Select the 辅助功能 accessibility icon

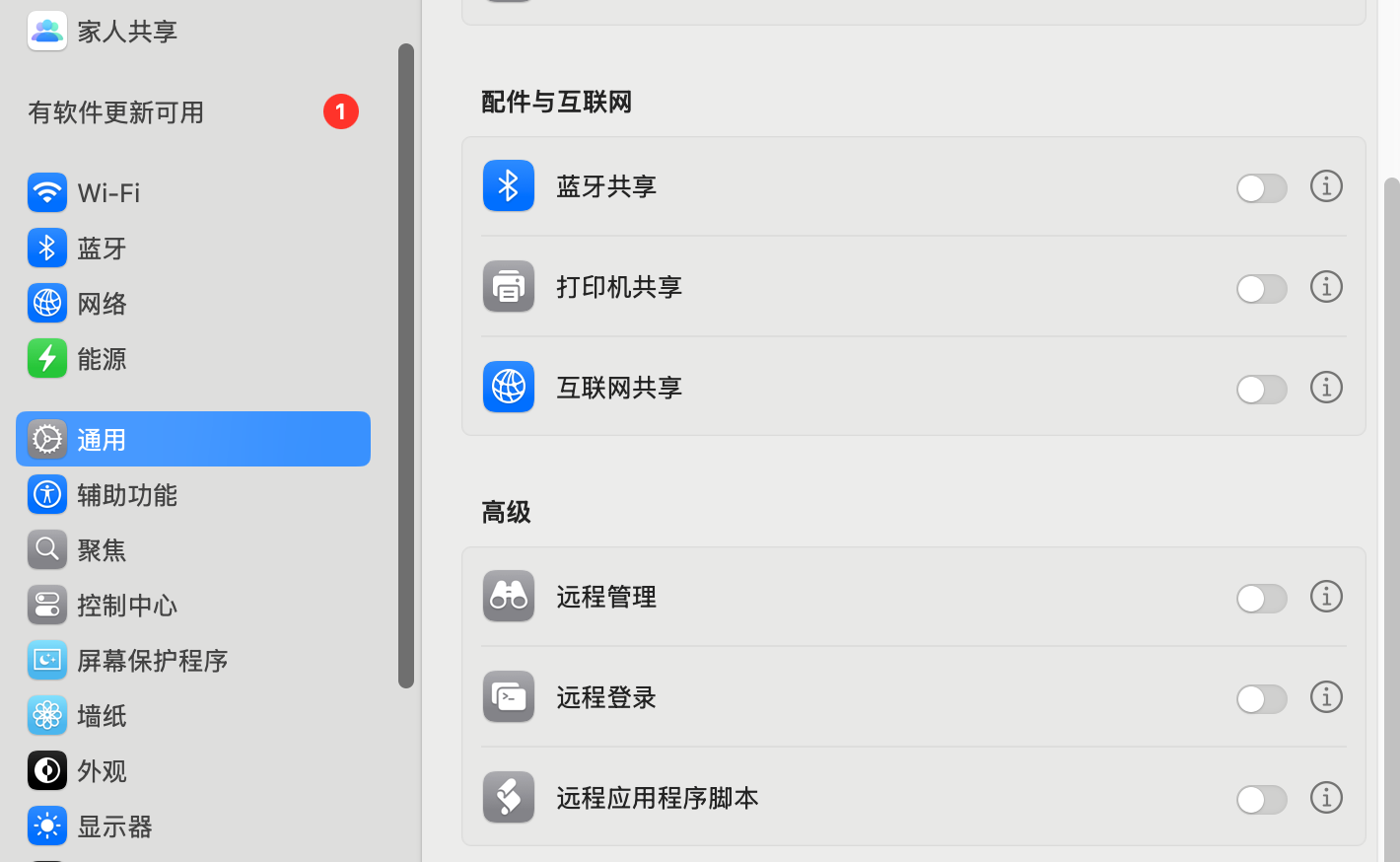[x=47, y=494]
